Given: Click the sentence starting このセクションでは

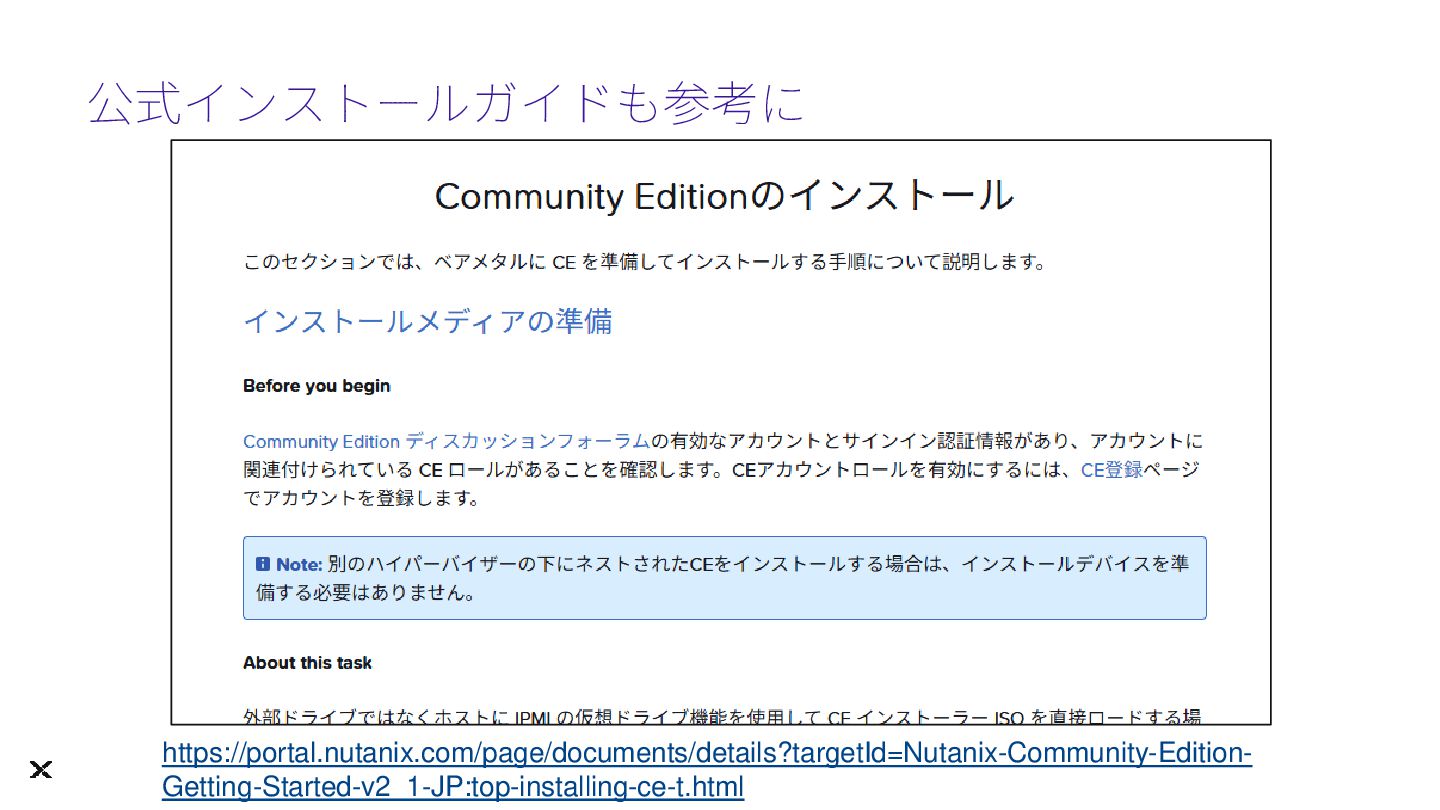Looking at the screenshot, I should pos(645,263).
